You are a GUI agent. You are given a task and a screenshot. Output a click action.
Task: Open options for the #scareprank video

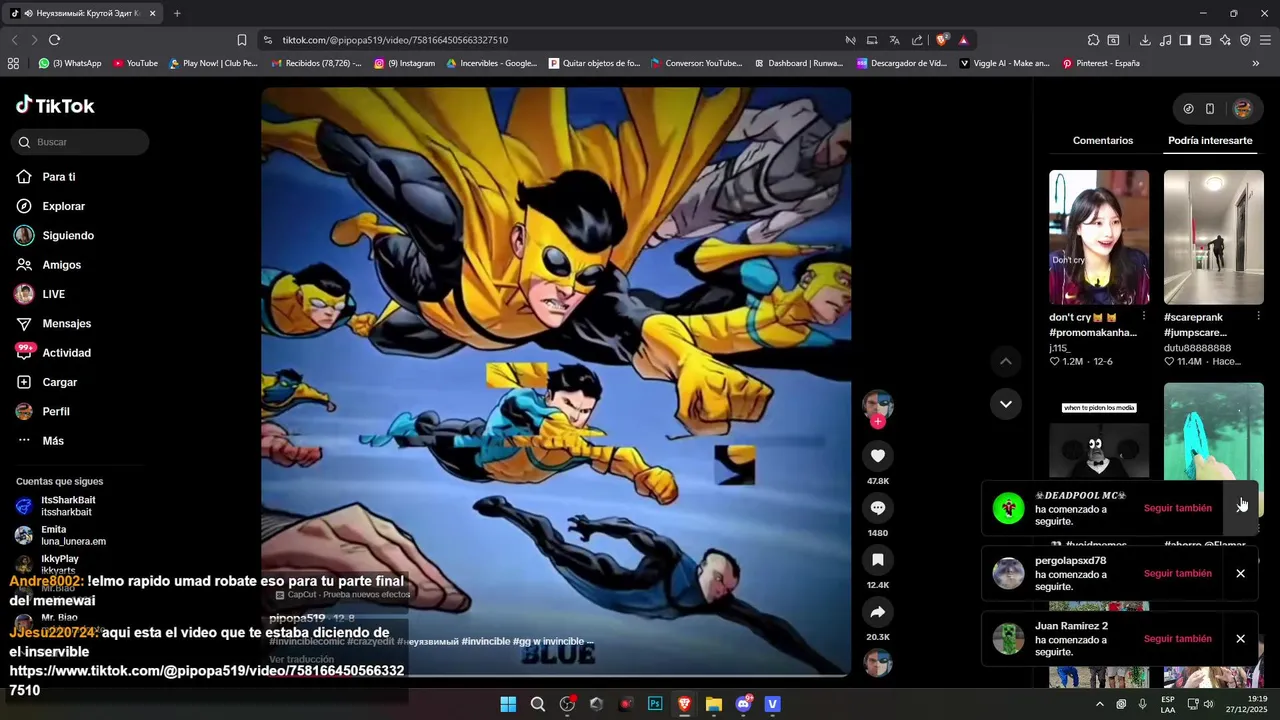point(1258,316)
